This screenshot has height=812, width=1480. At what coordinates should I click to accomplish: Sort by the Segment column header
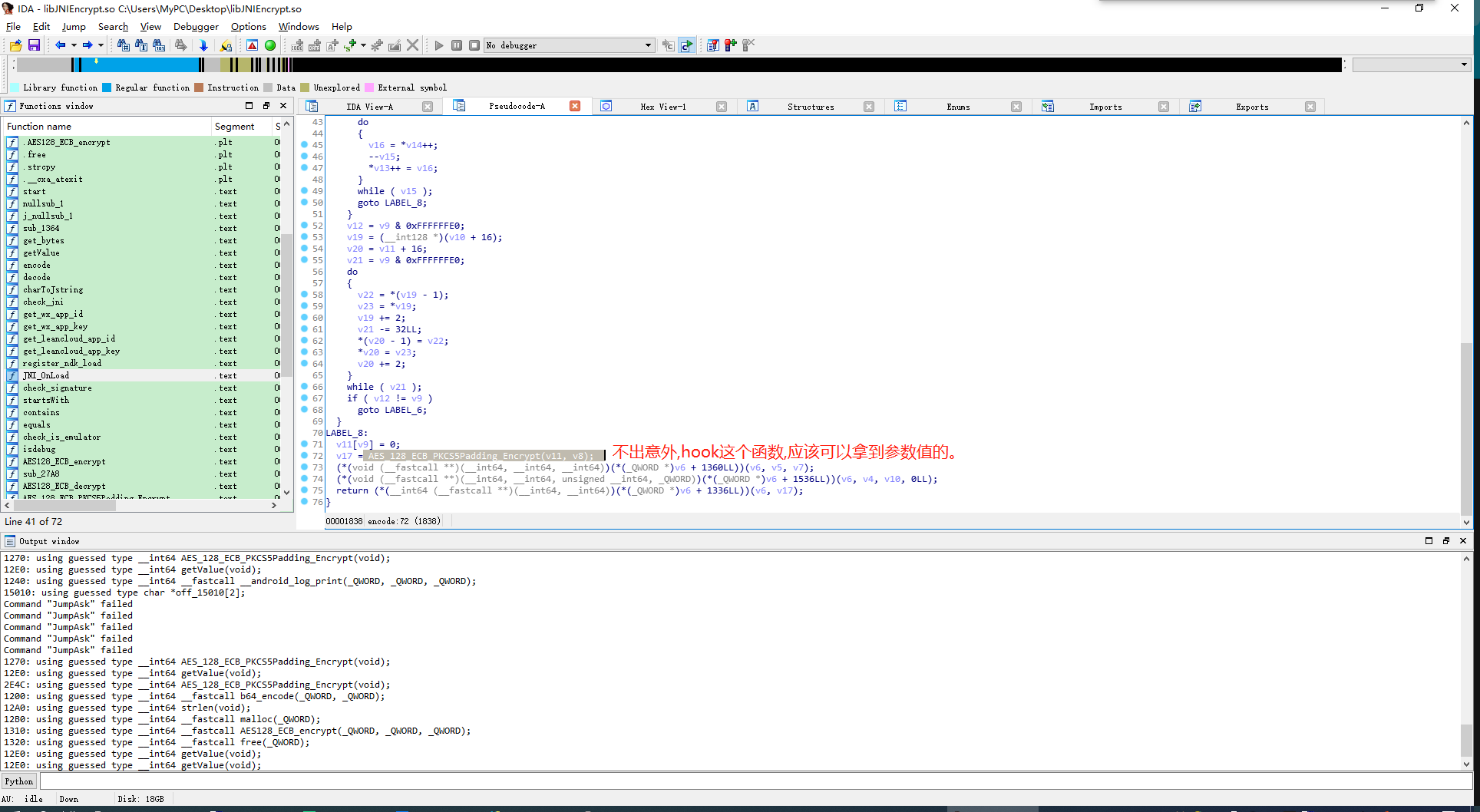click(241, 126)
